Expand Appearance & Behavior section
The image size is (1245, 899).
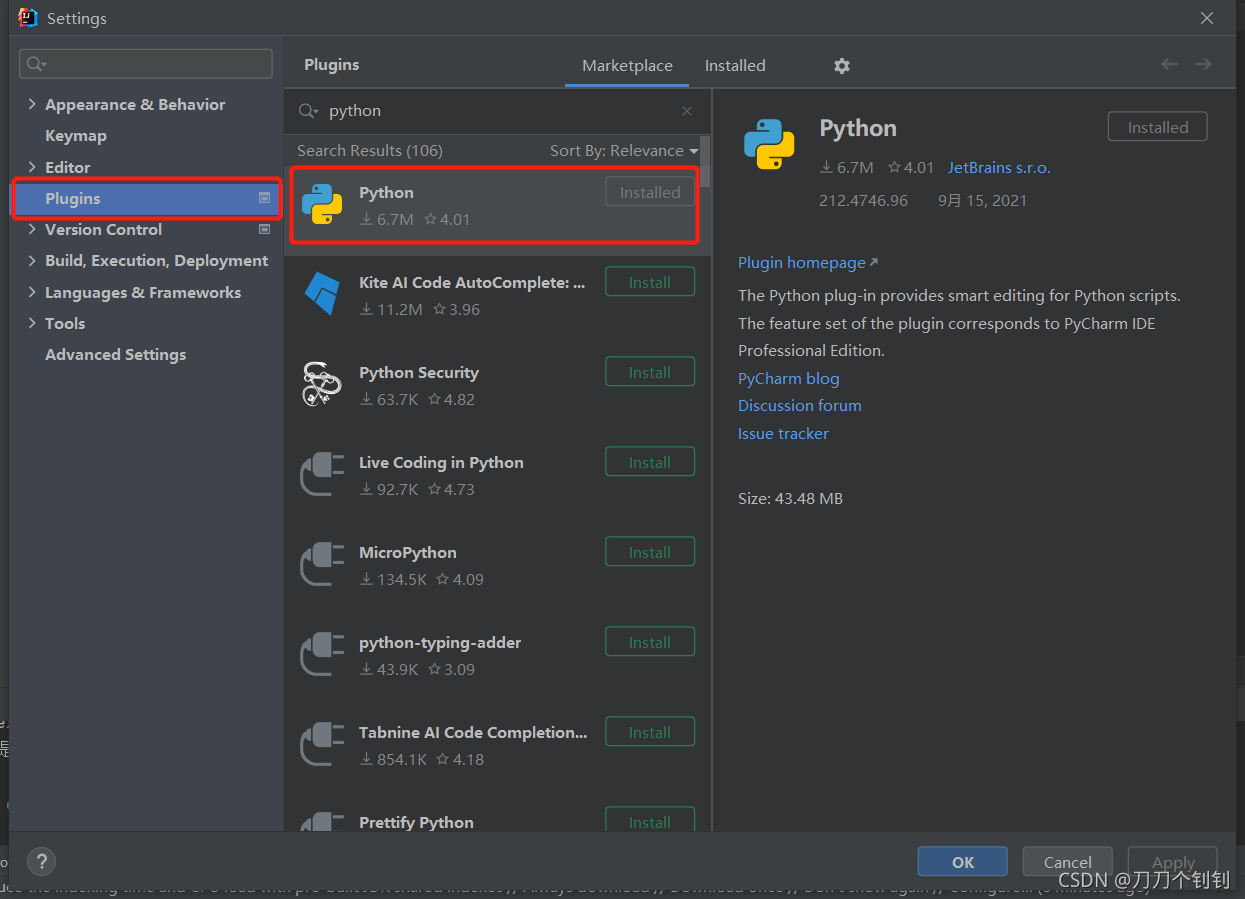[32, 104]
